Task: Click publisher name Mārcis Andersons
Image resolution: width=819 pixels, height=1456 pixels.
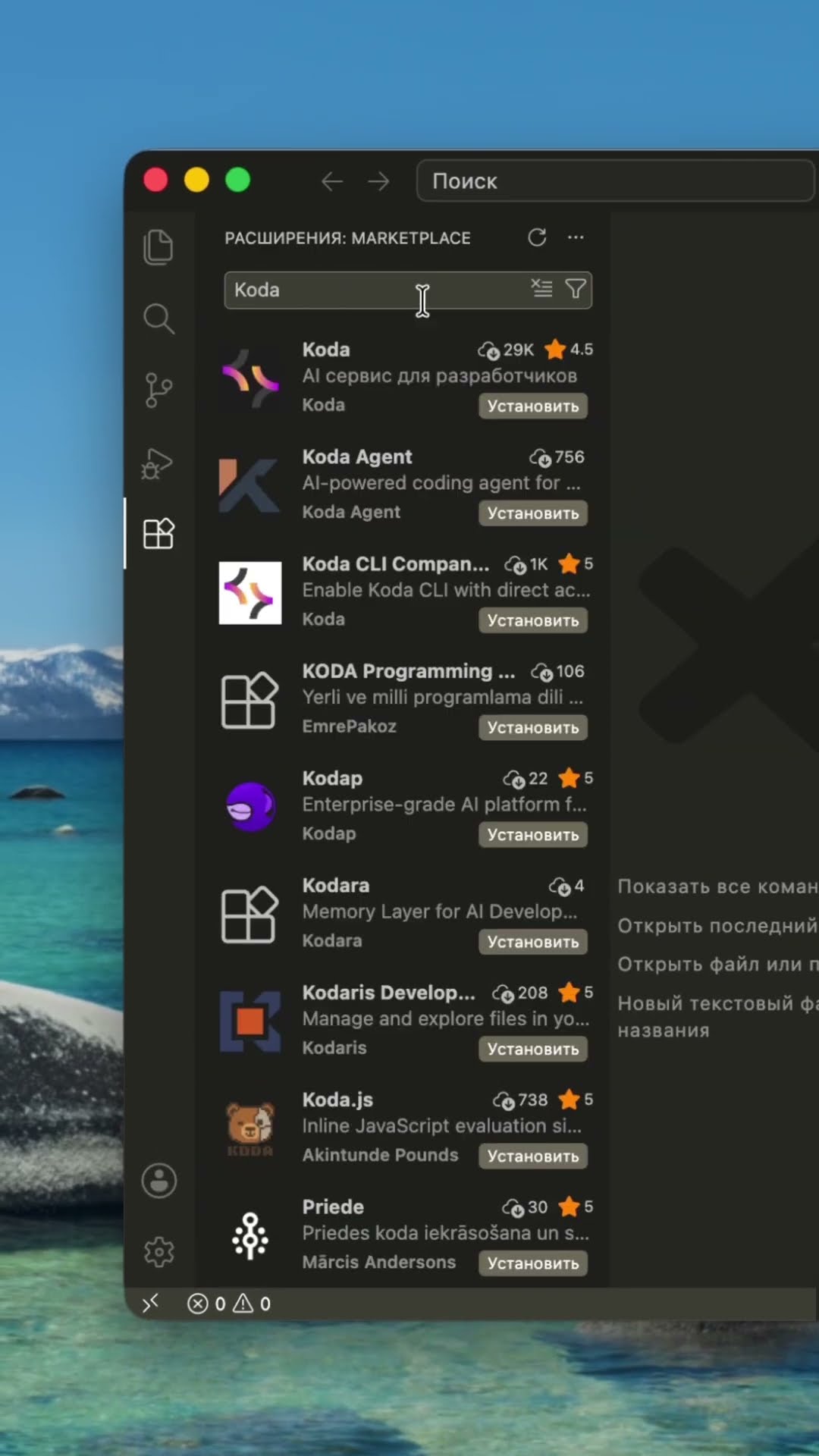Action: [x=379, y=1262]
